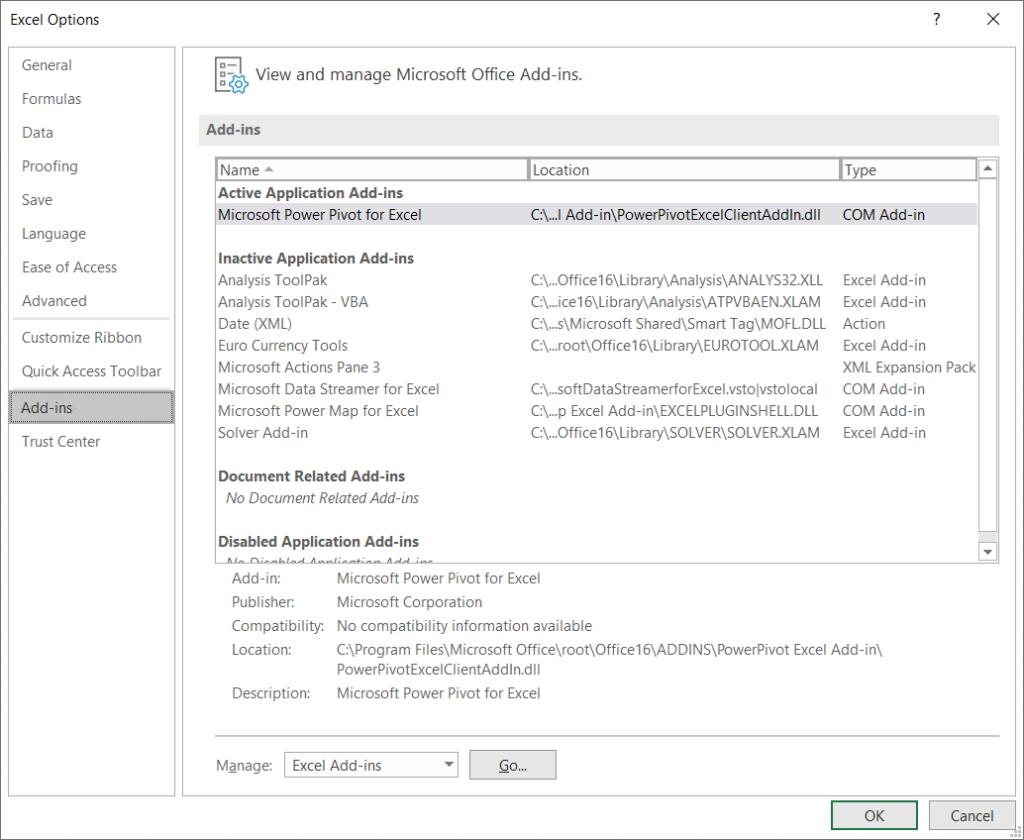The height and width of the screenshot is (840, 1024).
Task: Click the scrollbar down arrow
Action: tap(986, 551)
